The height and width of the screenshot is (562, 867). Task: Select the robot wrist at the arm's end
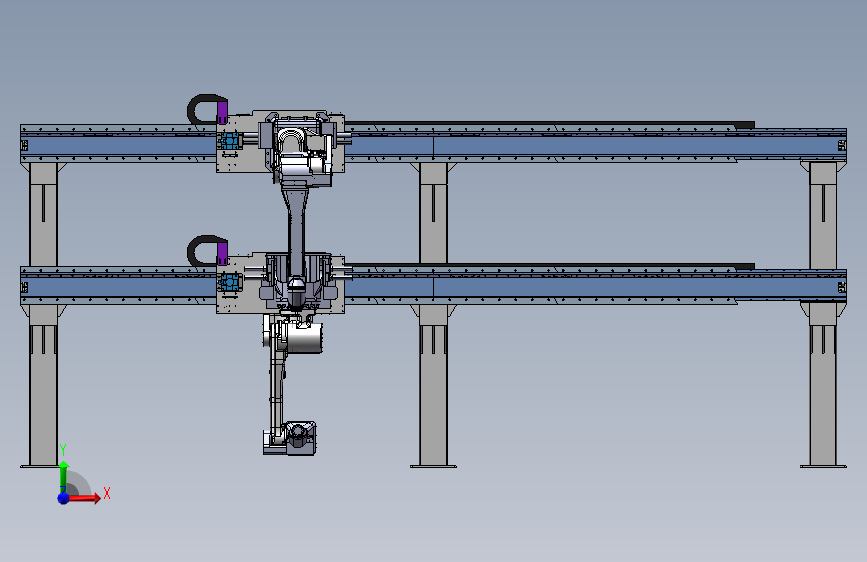point(299,438)
